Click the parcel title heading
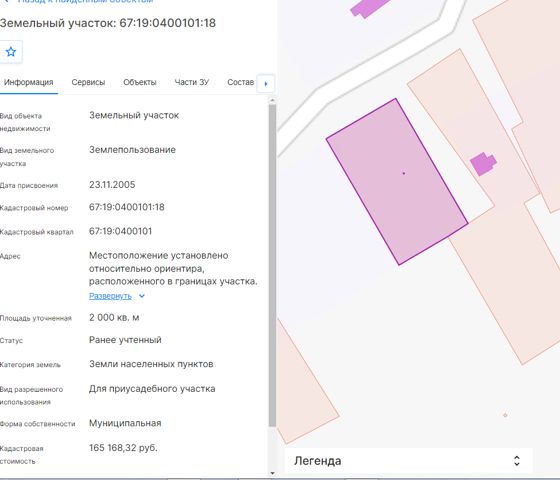This screenshot has height=482, width=560. pos(108,23)
